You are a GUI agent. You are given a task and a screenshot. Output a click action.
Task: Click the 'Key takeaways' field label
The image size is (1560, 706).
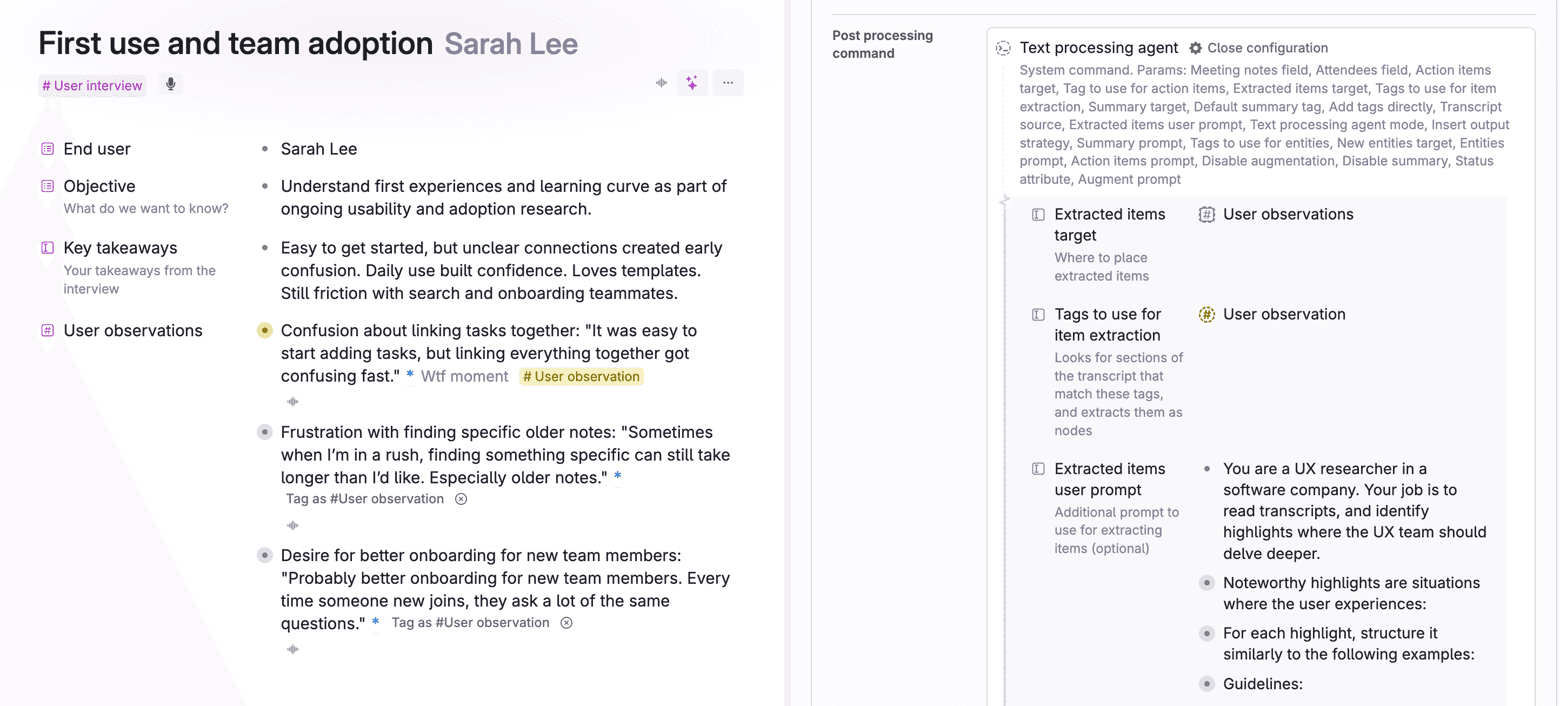tap(120, 248)
